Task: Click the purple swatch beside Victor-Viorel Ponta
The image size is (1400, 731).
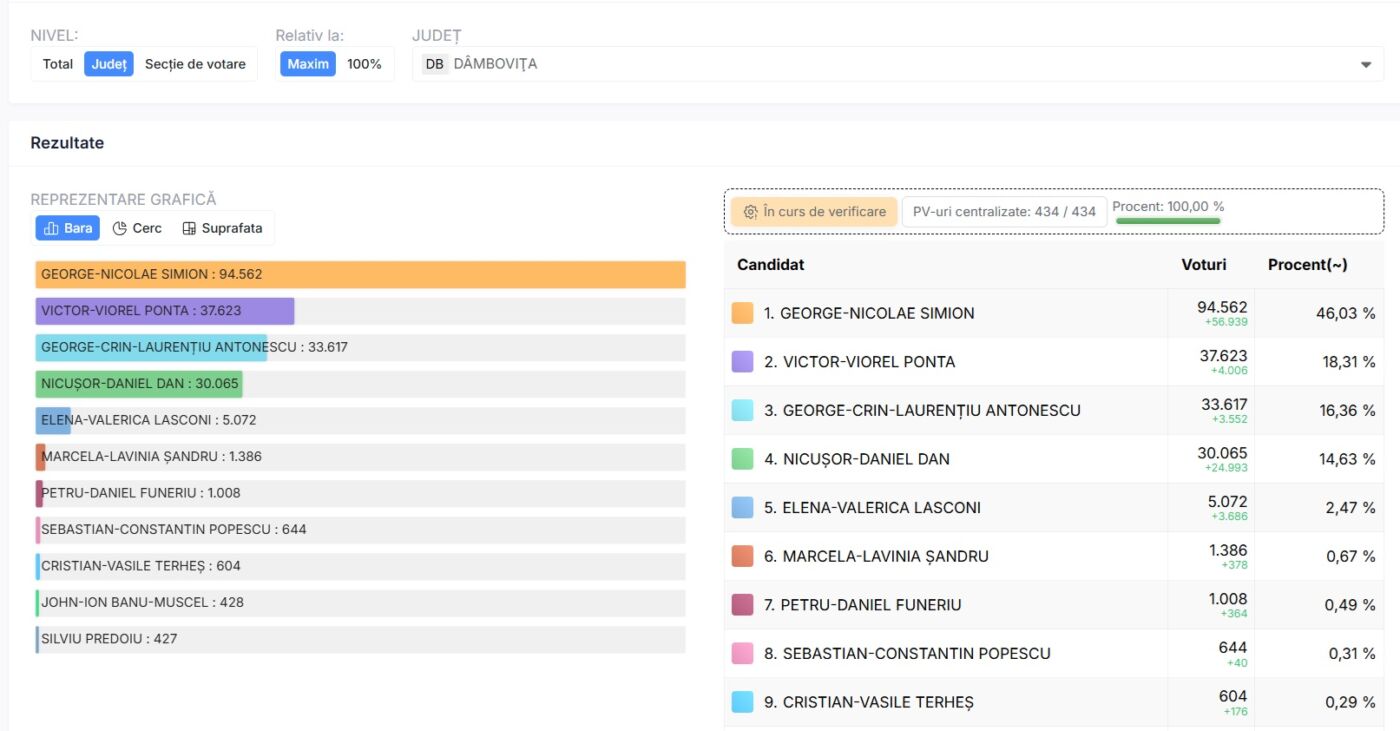Action: click(742, 362)
